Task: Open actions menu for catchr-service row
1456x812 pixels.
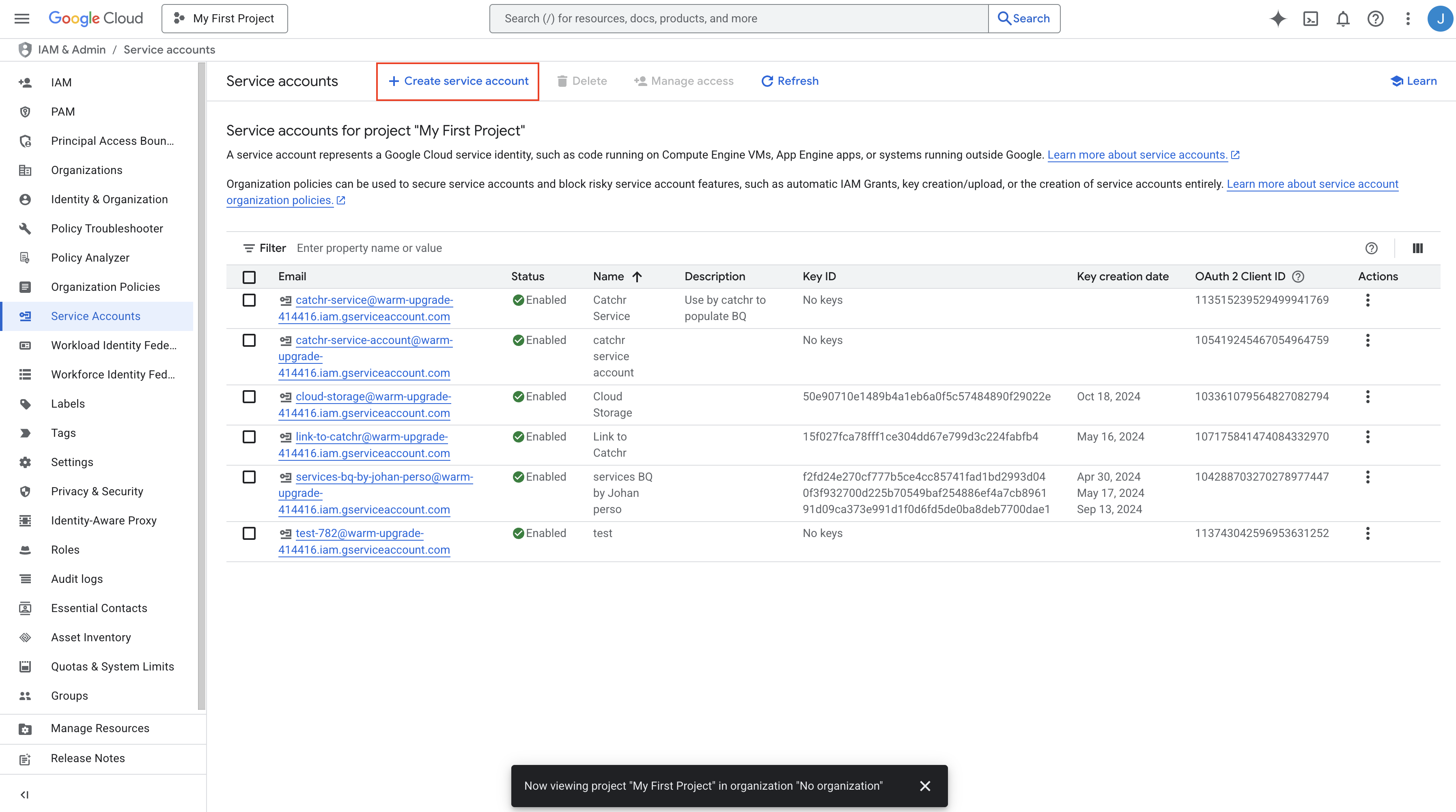Action: (1367, 300)
